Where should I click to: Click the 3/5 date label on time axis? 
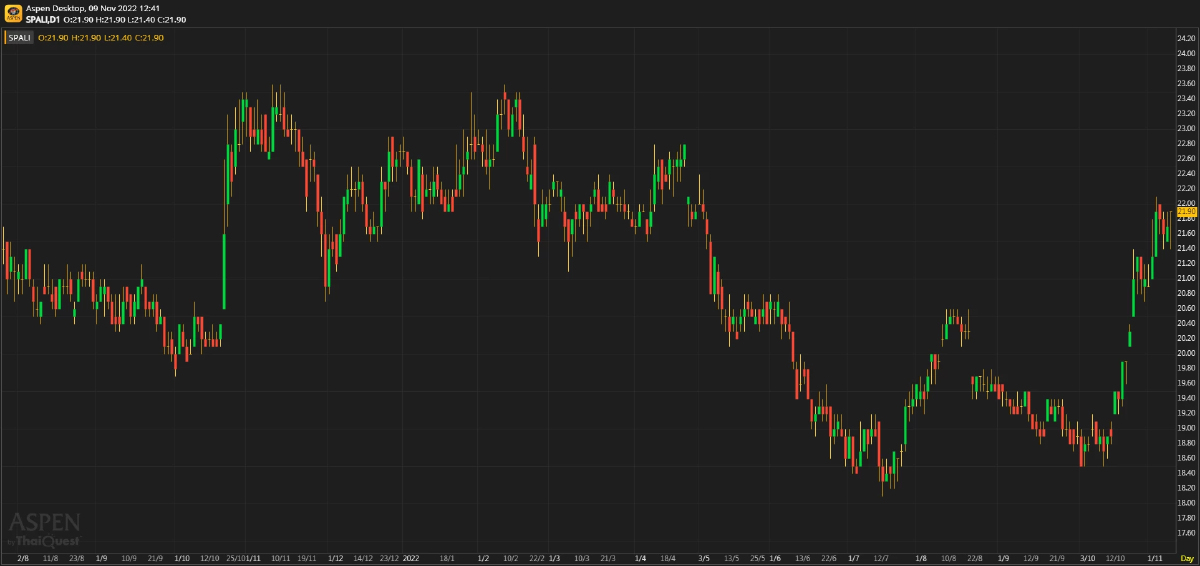point(703,557)
